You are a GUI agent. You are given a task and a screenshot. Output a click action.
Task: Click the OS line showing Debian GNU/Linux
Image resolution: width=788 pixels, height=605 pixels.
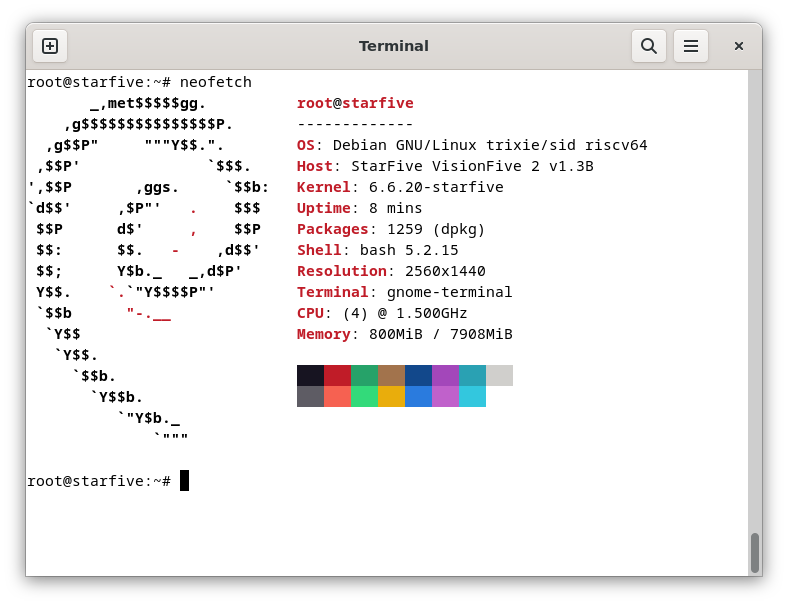(x=472, y=145)
